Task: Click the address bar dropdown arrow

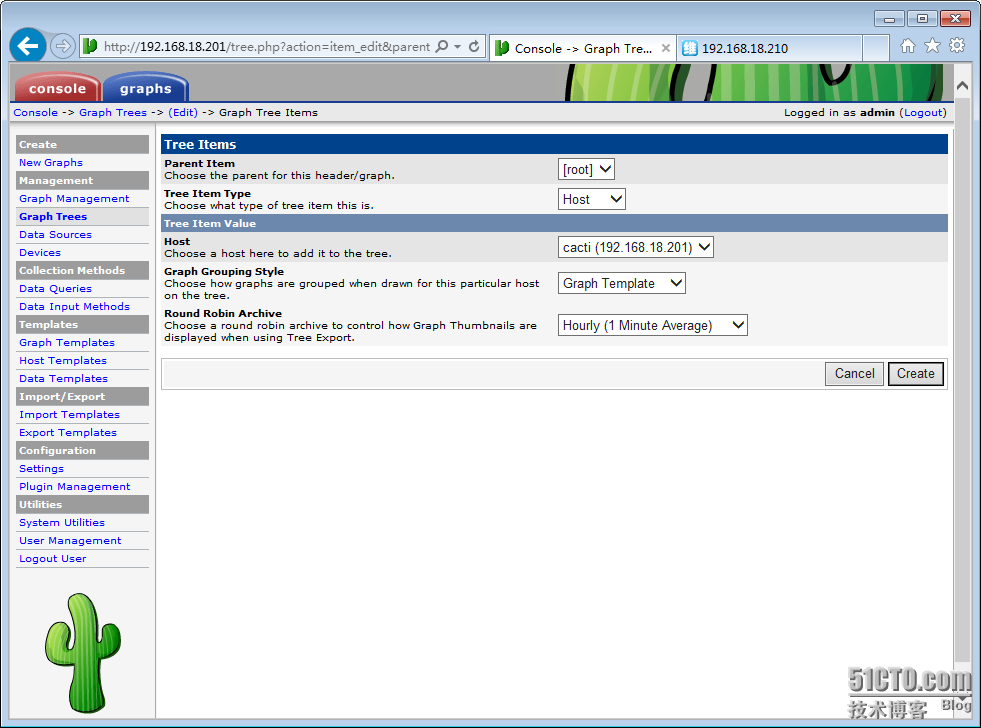Action: pyautogui.click(x=457, y=47)
